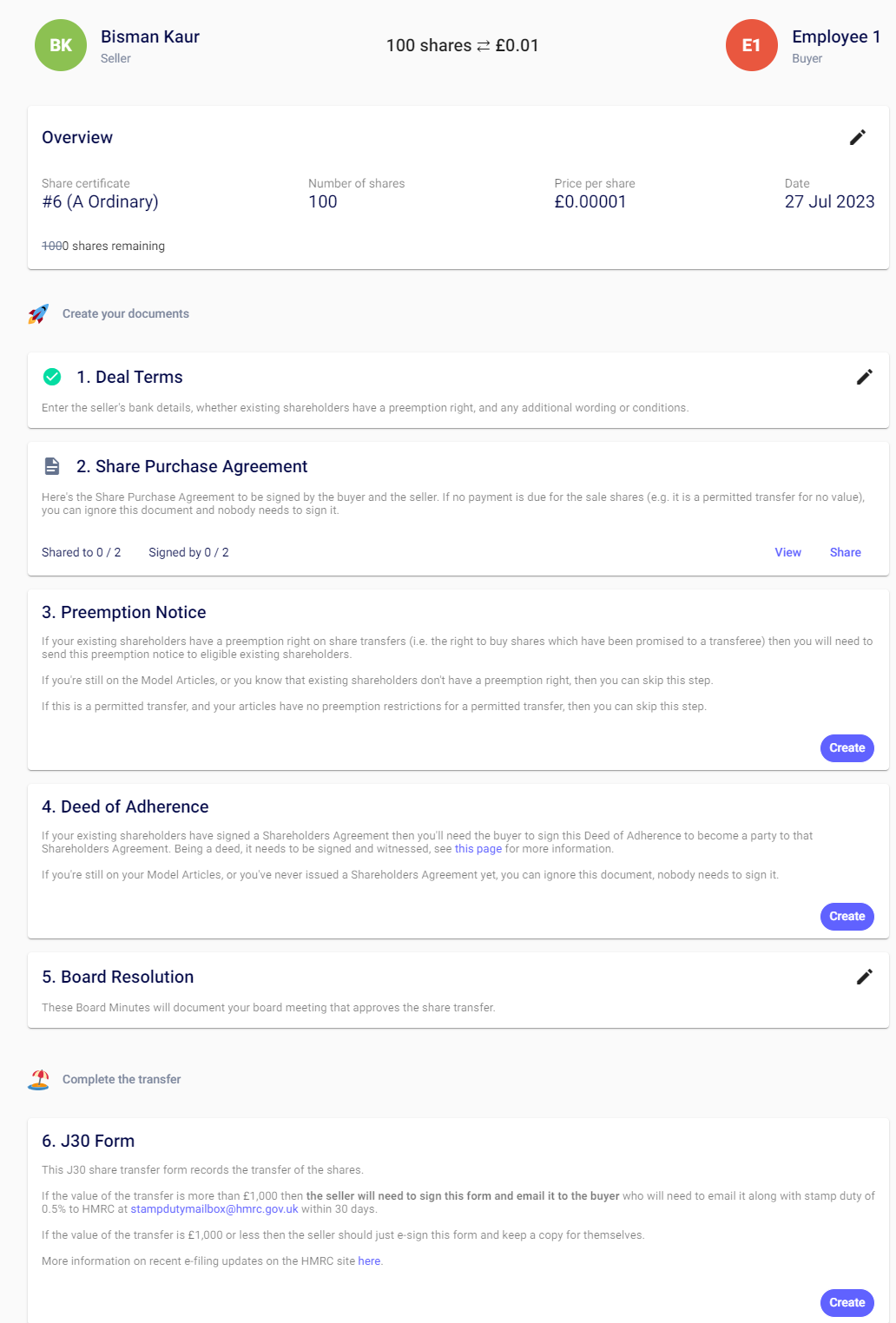View the Share Purchase Agreement
The image size is (896, 1323).
click(787, 552)
